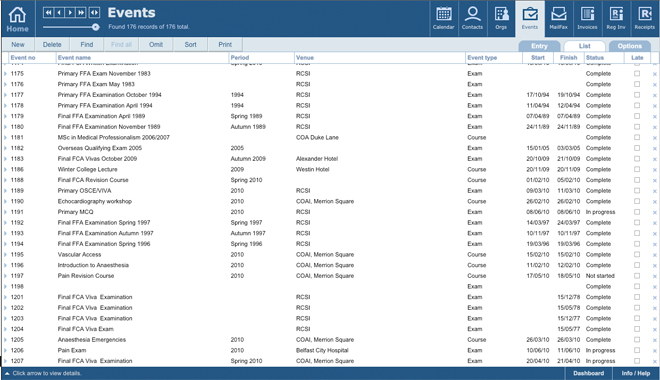The image size is (660, 380).
Task: Tick the Late checkbox for event 1206
Action: tap(637, 350)
